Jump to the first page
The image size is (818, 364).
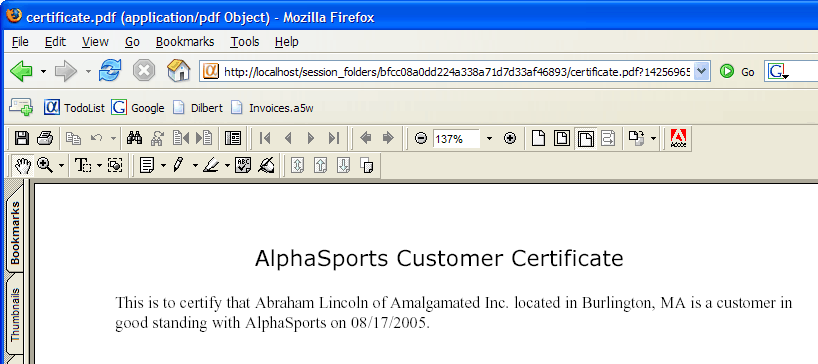point(265,138)
